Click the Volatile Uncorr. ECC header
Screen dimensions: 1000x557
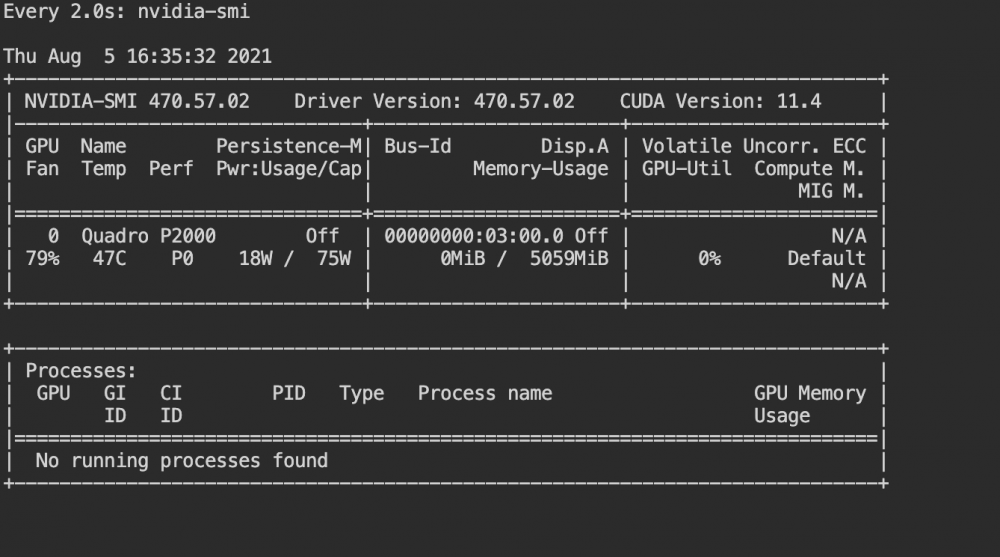click(x=754, y=146)
